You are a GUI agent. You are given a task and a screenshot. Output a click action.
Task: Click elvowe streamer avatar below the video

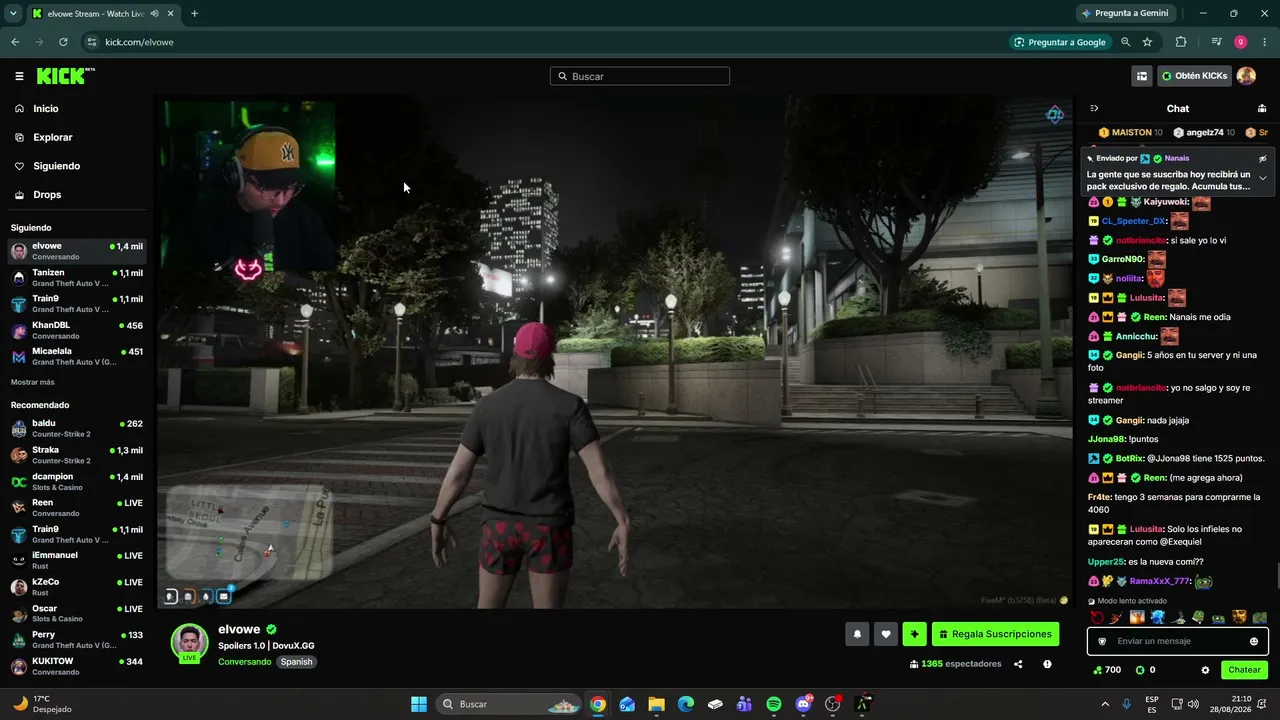[190, 643]
